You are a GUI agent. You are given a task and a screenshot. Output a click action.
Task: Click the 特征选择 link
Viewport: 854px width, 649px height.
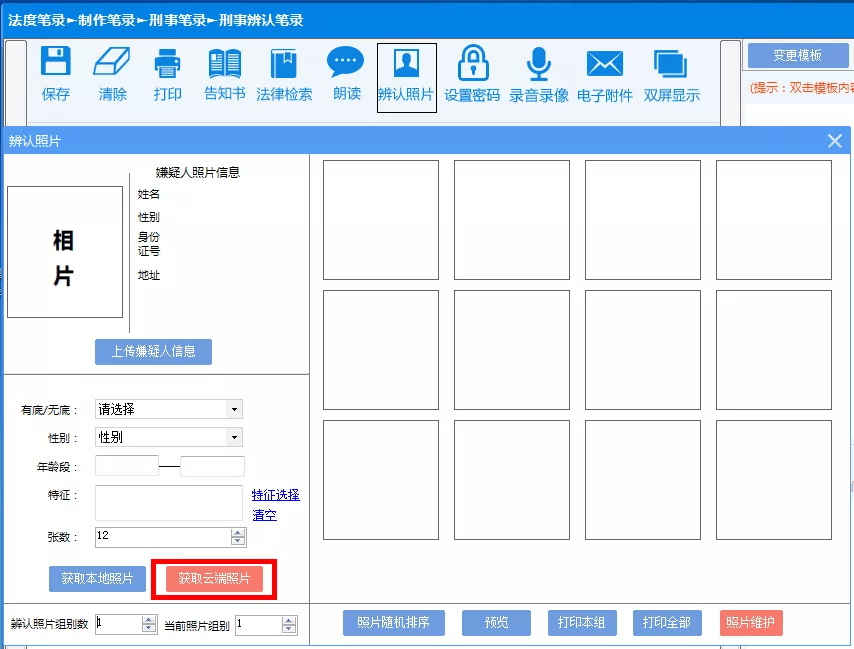pyautogui.click(x=275, y=495)
